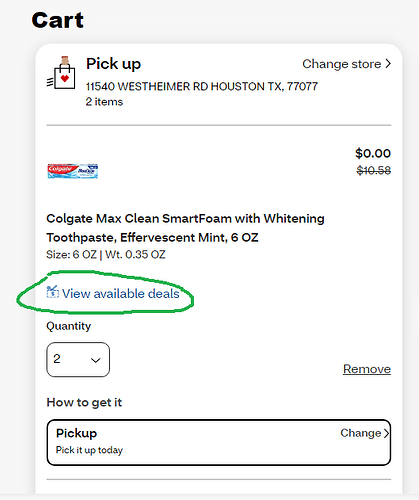
Task: Remove the Colgate toothpaste from cart
Action: pyautogui.click(x=367, y=369)
